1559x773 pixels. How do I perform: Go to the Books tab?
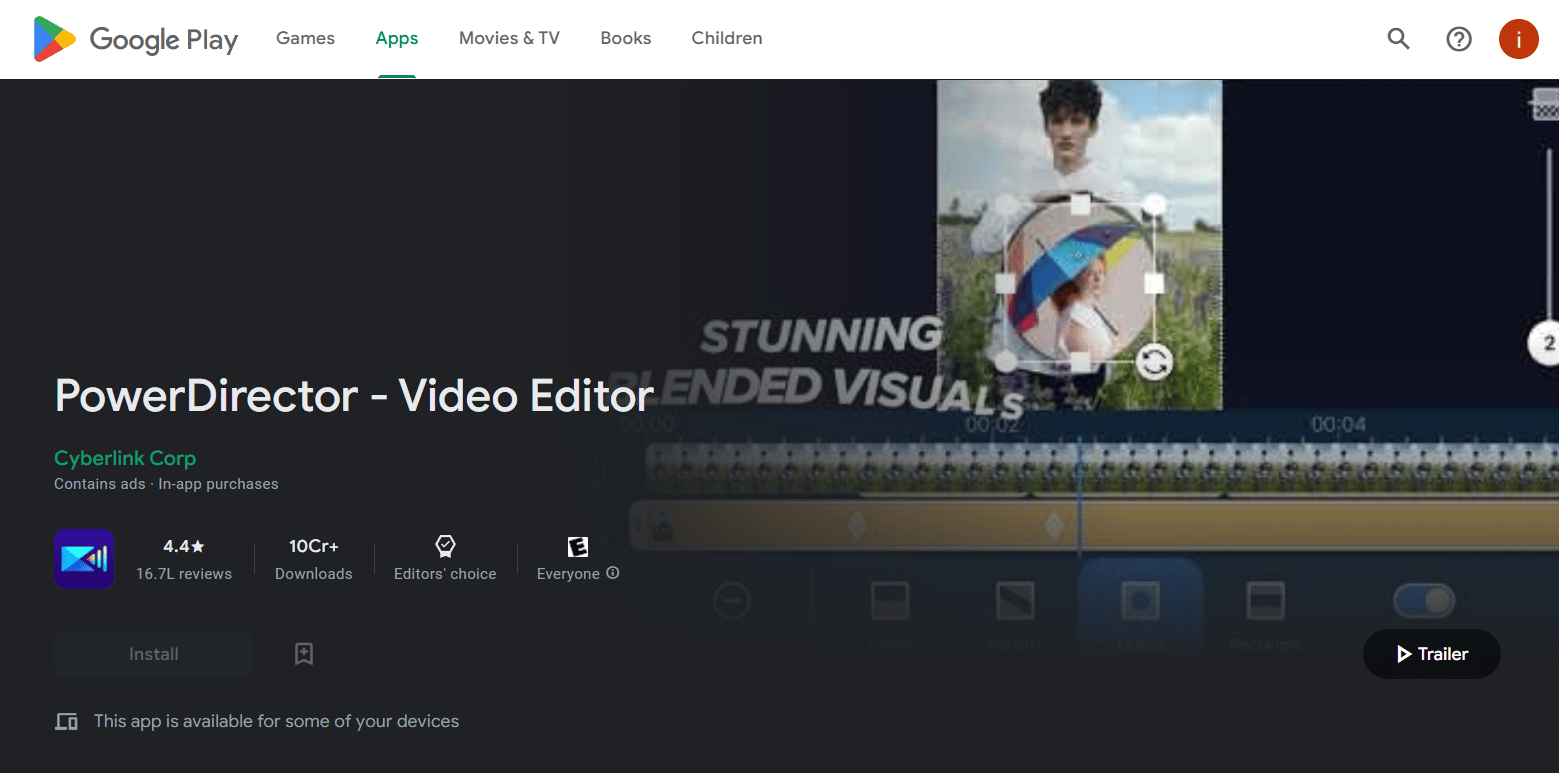(626, 38)
